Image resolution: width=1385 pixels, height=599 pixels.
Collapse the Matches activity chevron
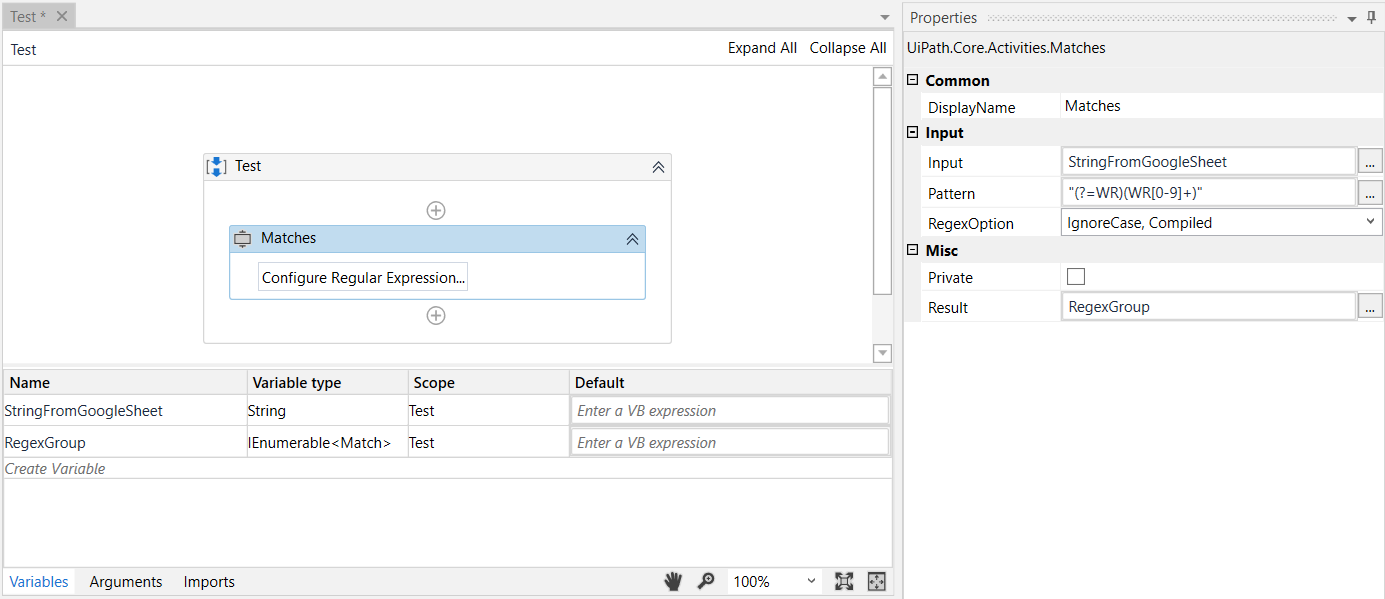pos(632,239)
